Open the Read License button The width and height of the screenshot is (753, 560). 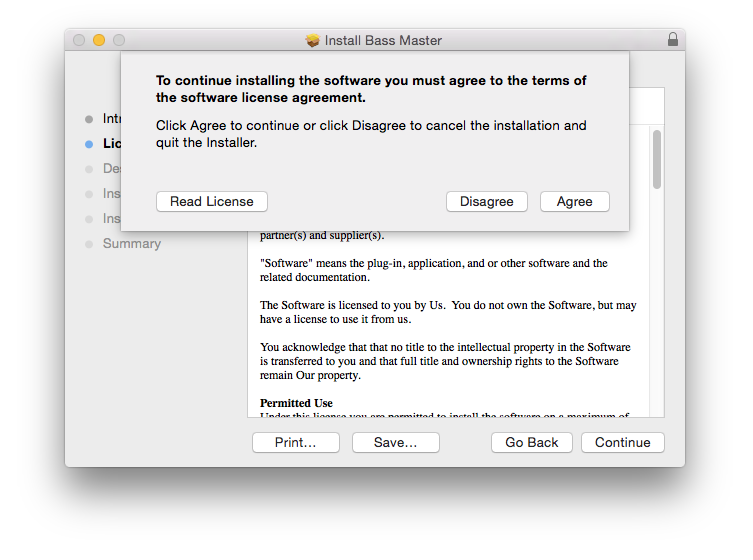(x=212, y=201)
